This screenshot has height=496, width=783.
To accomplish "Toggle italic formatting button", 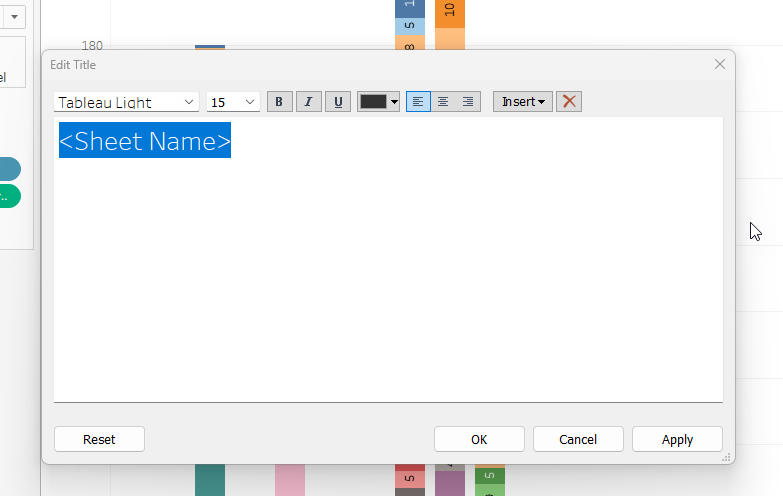I will 308,102.
